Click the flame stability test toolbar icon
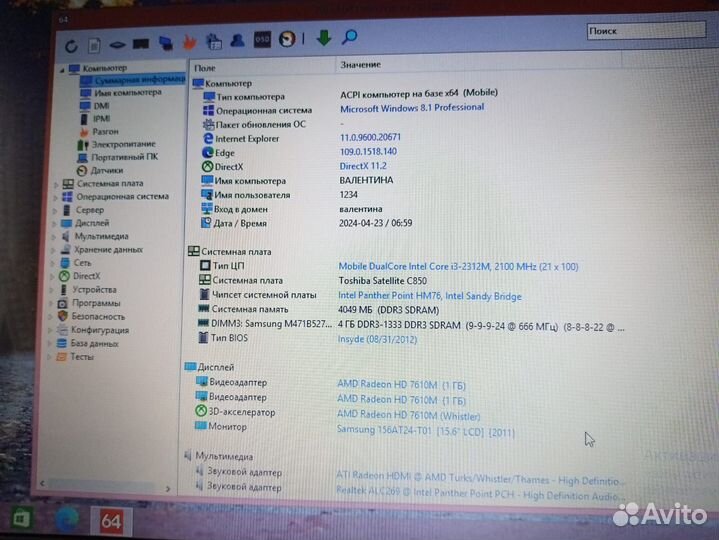719x540 pixels. point(189,42)
